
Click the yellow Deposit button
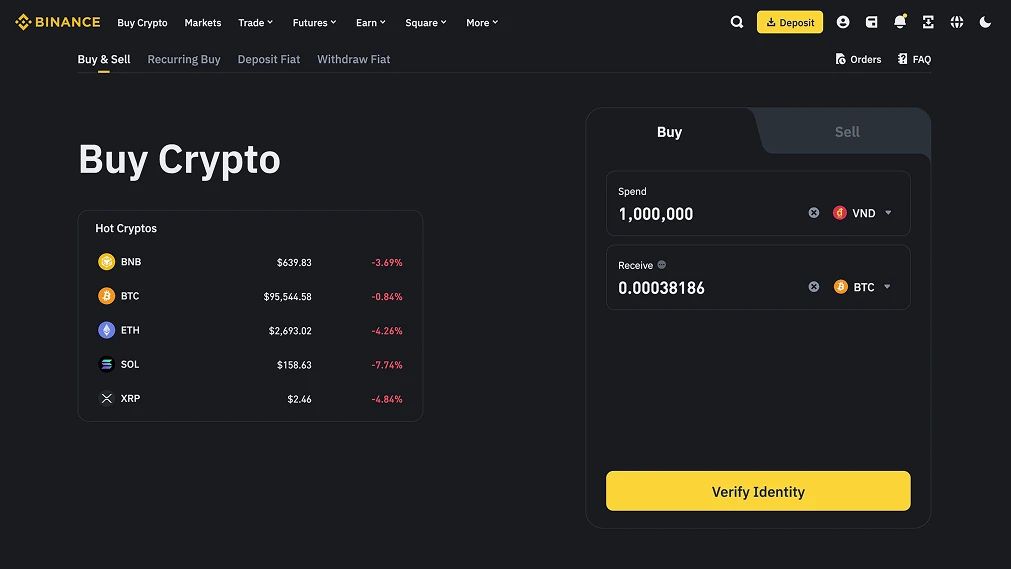(x=790, y=22)
